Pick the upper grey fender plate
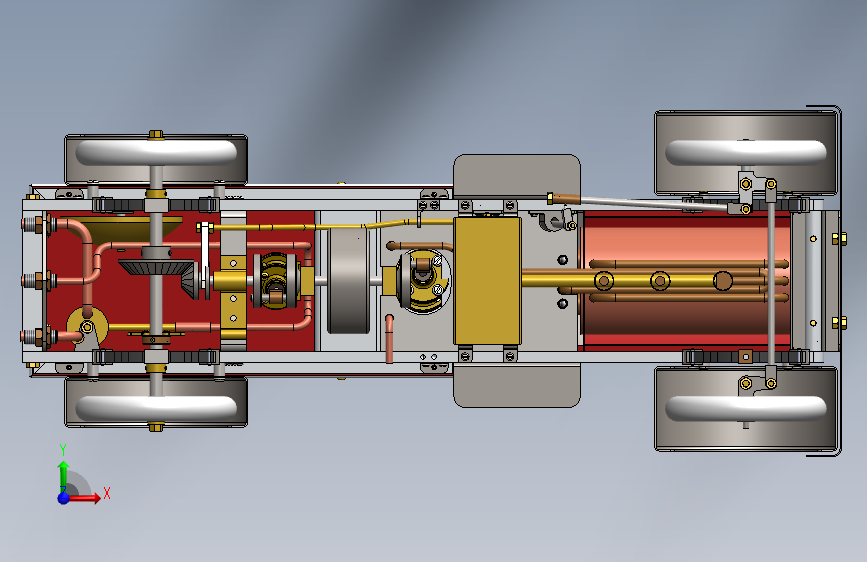Image resolution: width=867 pixels, height=562 pixels. coord(516,176)
